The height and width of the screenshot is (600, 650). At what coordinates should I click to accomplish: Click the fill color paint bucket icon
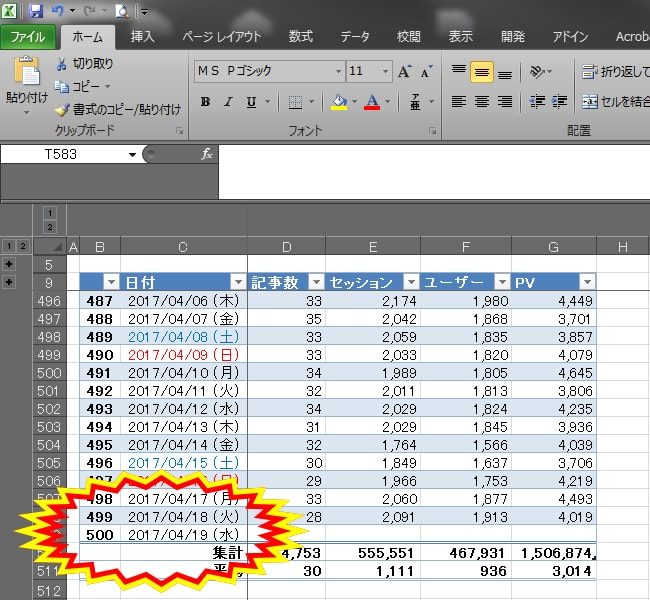pyautogui.click(x=339, y=102)
